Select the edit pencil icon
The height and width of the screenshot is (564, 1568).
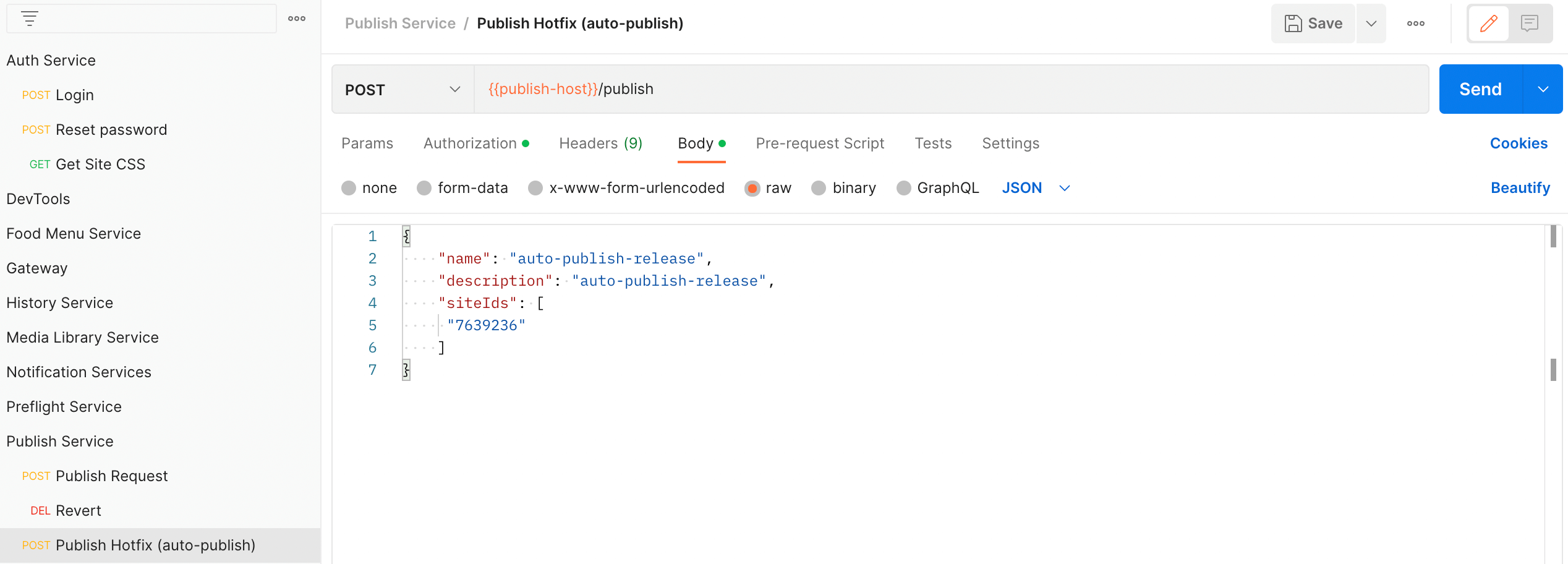coord(1488,23)
